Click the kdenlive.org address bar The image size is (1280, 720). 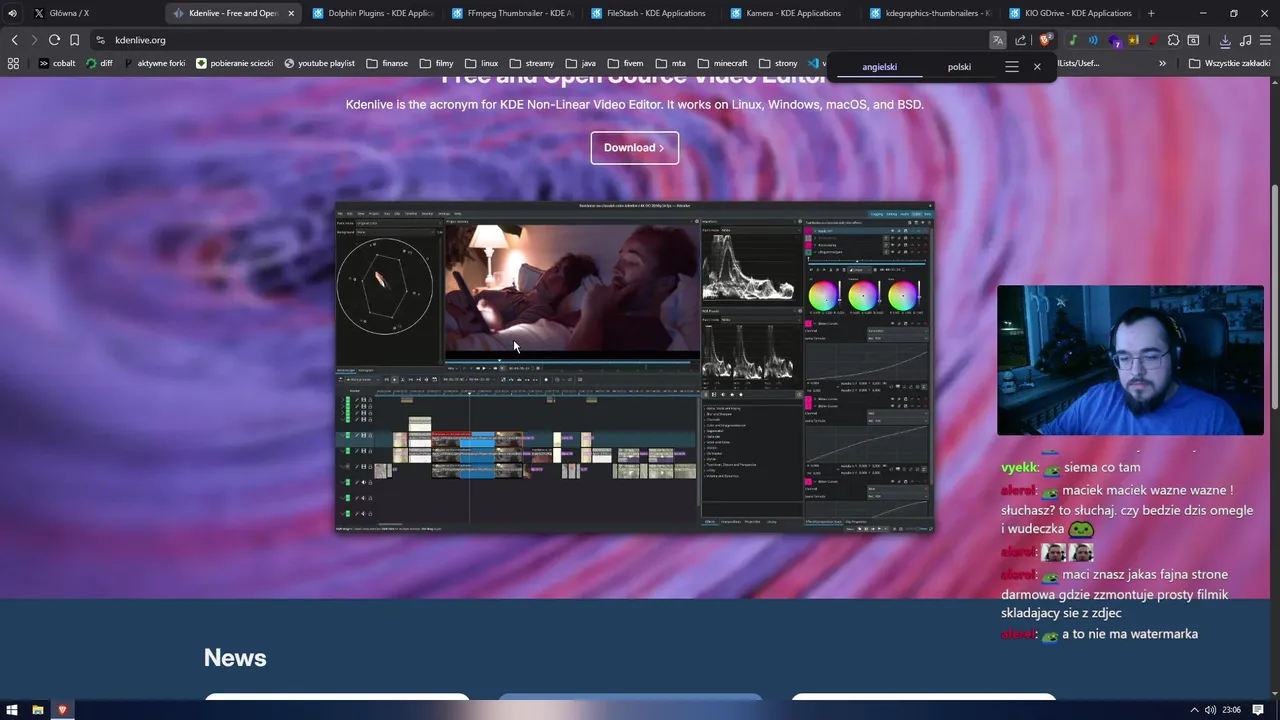click(540, 40)
